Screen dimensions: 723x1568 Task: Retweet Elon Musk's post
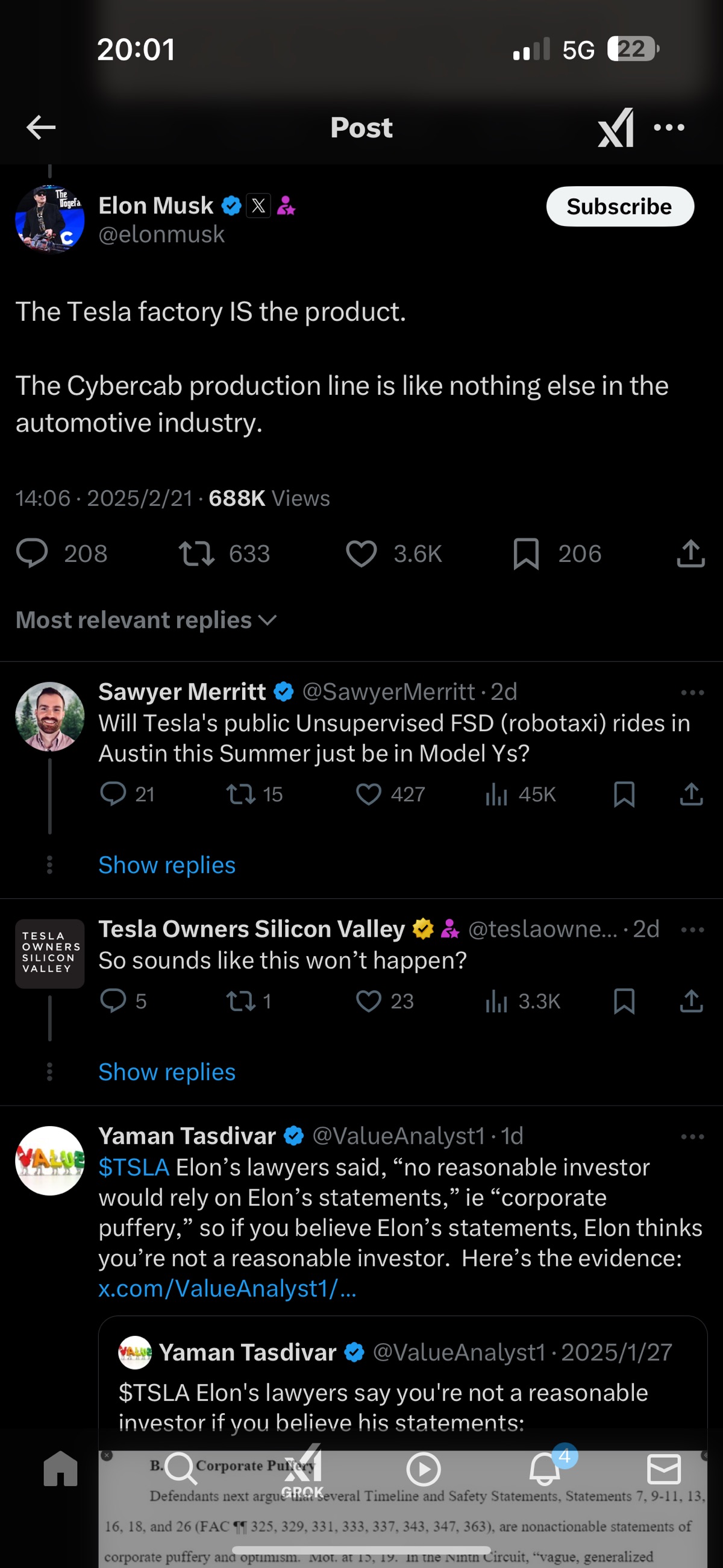tap(196, 554)
